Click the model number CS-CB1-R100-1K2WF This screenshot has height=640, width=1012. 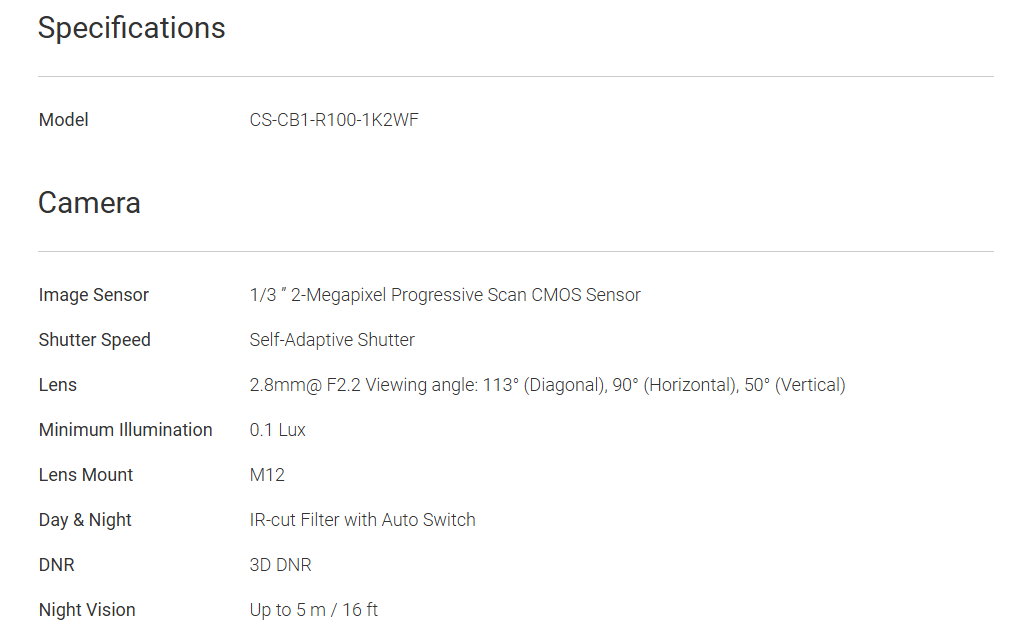point(334,120)
